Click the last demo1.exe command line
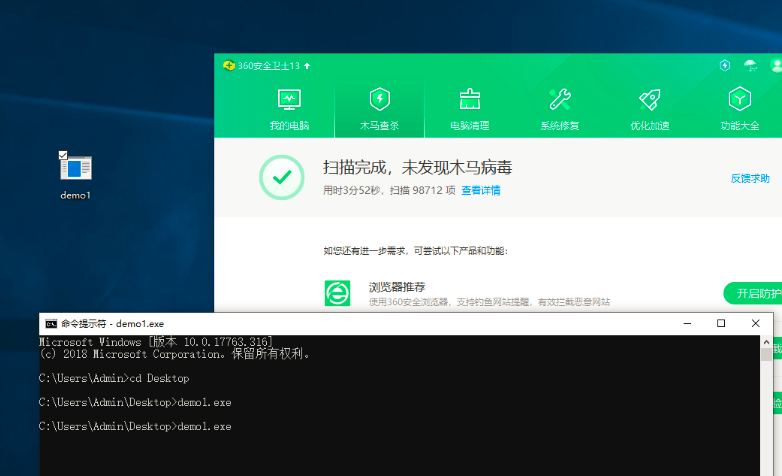Screen dimensions: 782x476 pyautogui.click(x=135, y=427)
